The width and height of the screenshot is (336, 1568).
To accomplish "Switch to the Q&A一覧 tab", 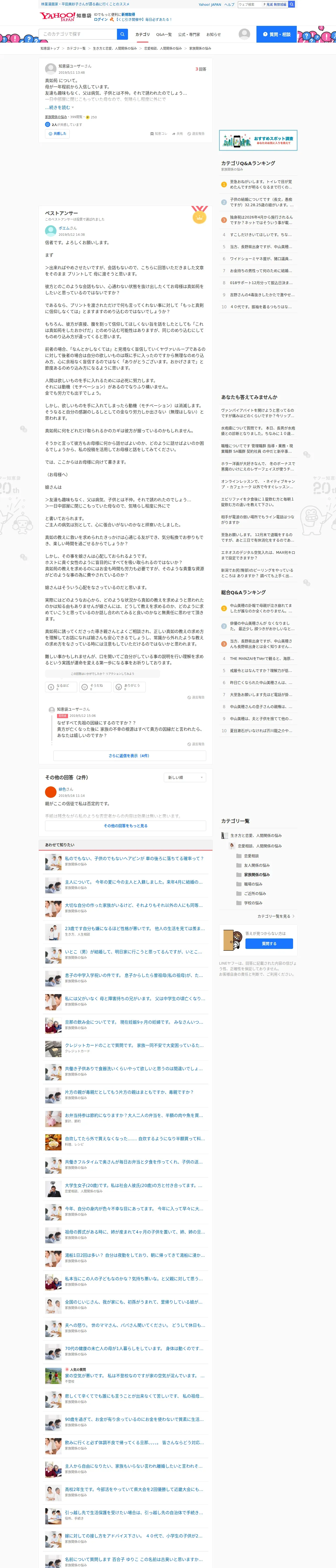I will click(164, 35).
